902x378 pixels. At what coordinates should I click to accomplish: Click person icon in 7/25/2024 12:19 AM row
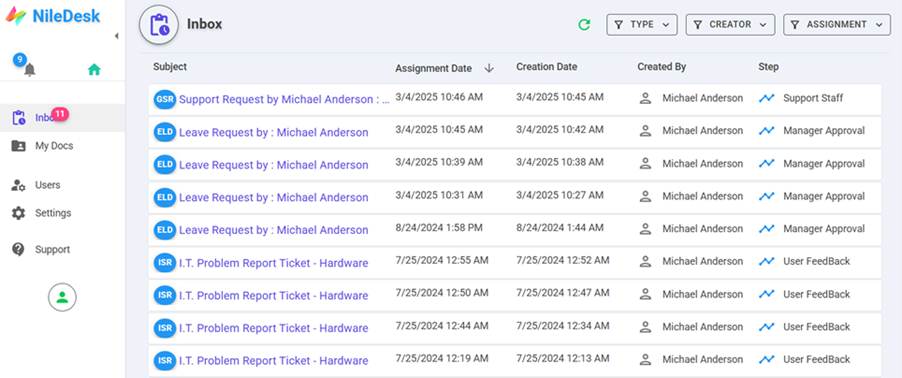645,360
